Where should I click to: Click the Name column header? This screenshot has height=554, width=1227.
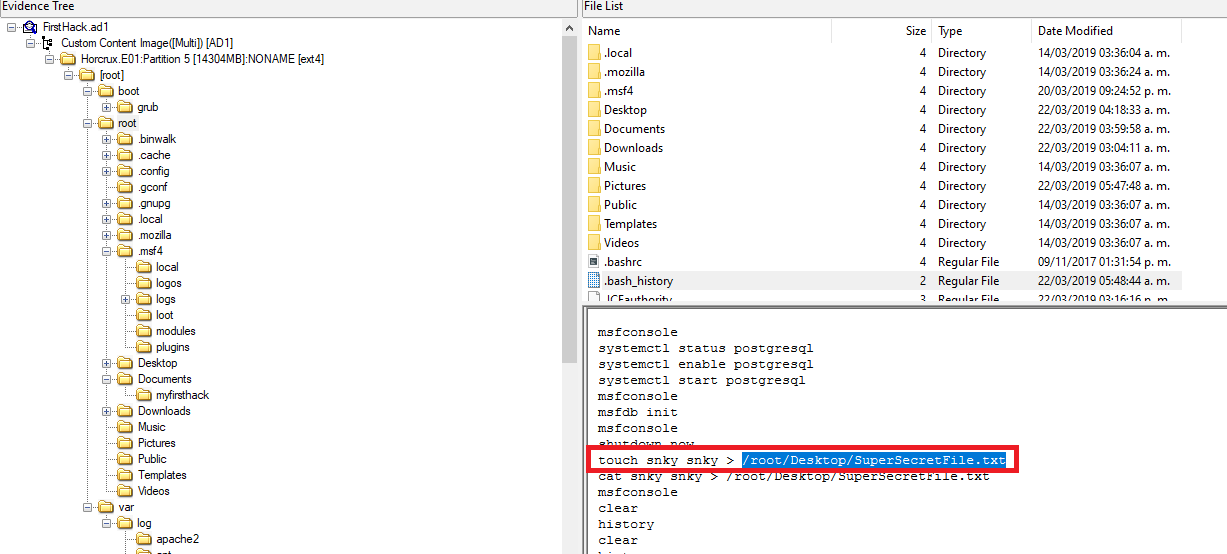coord(605,31)
